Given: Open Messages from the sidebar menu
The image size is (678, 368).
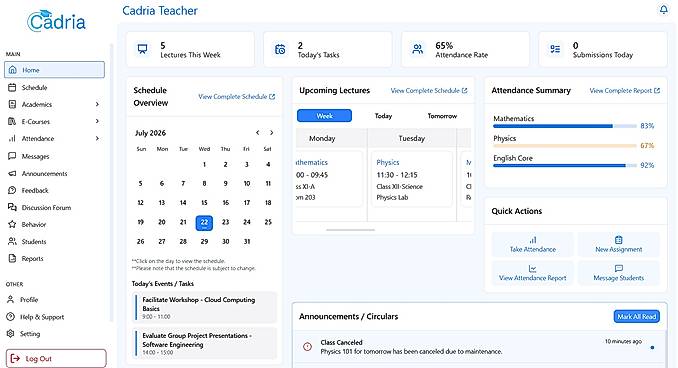Looking at the screenshot, I should point(54,156).
